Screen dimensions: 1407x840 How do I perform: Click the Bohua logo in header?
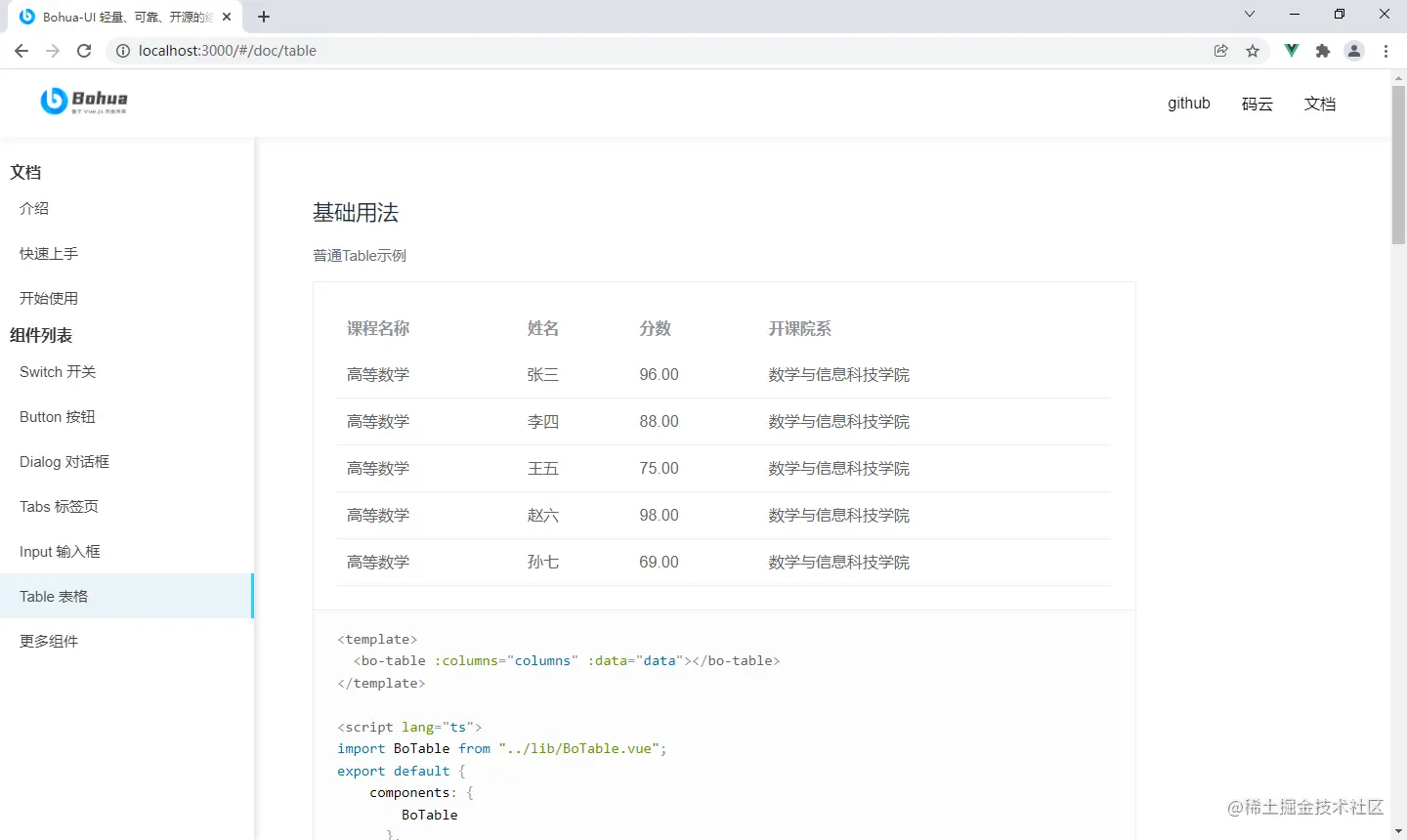[84, 101]
